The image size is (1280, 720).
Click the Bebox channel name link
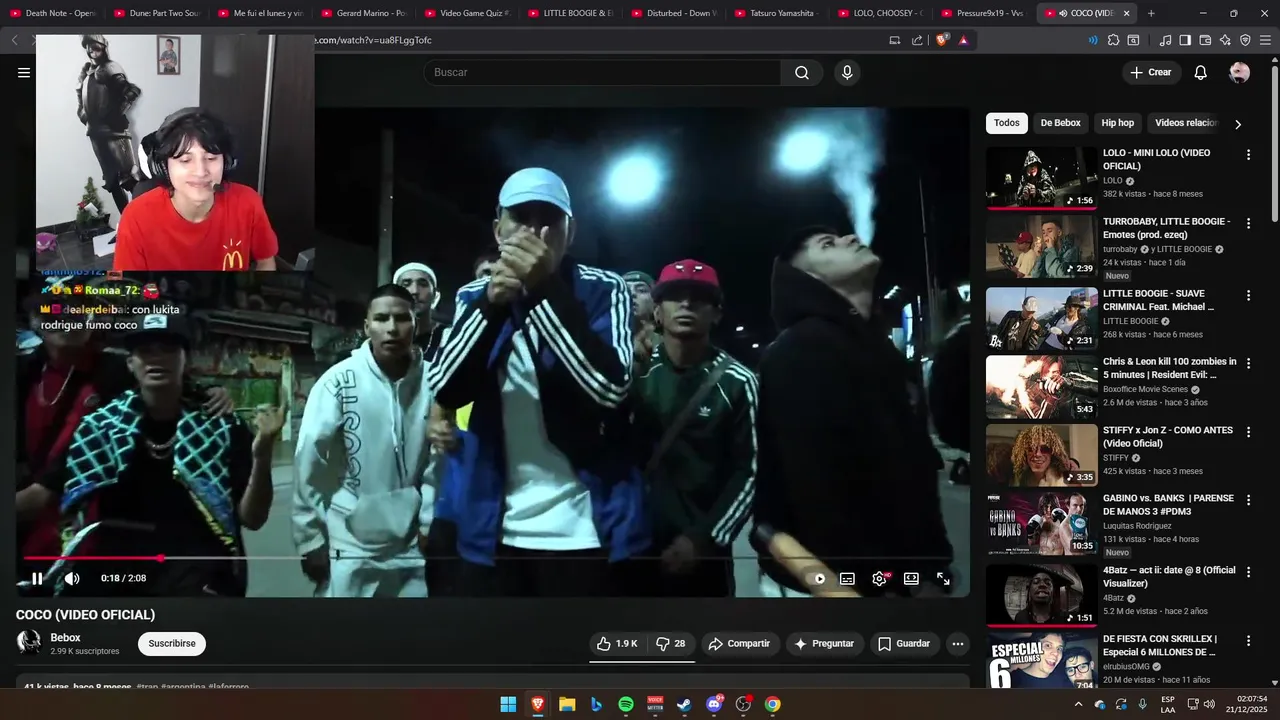[66, 638]
